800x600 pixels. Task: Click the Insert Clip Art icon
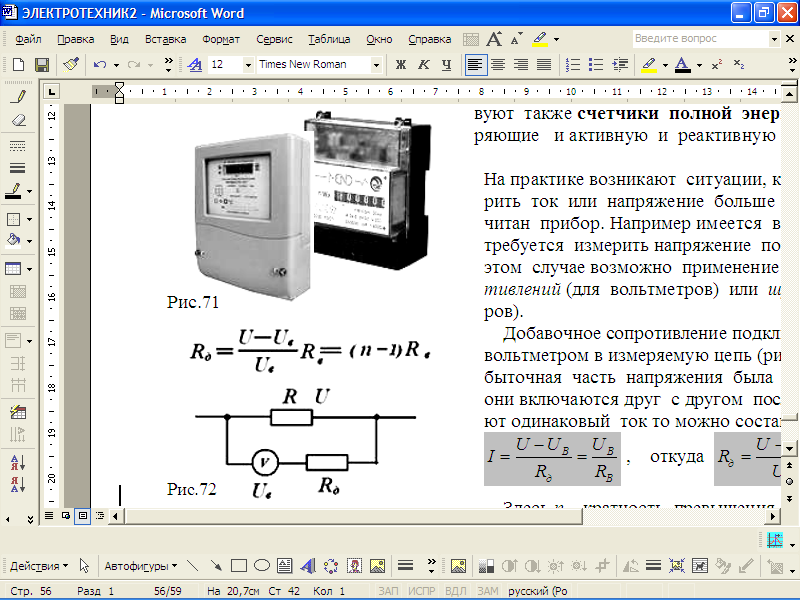point(354,566)
